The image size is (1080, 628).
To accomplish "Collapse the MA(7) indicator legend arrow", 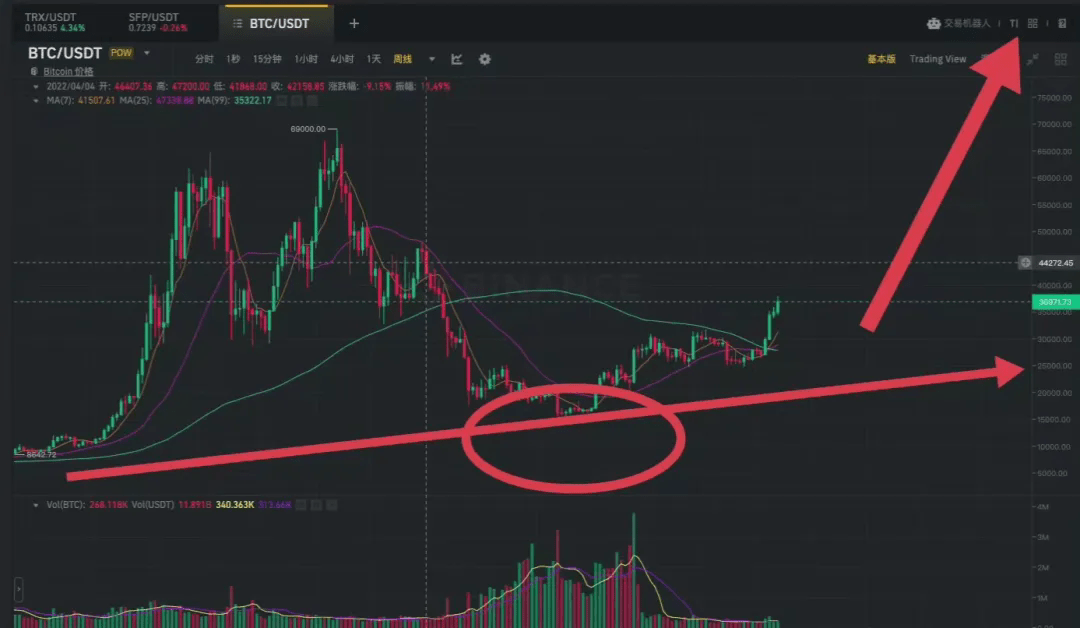I will tap(36, 101).
